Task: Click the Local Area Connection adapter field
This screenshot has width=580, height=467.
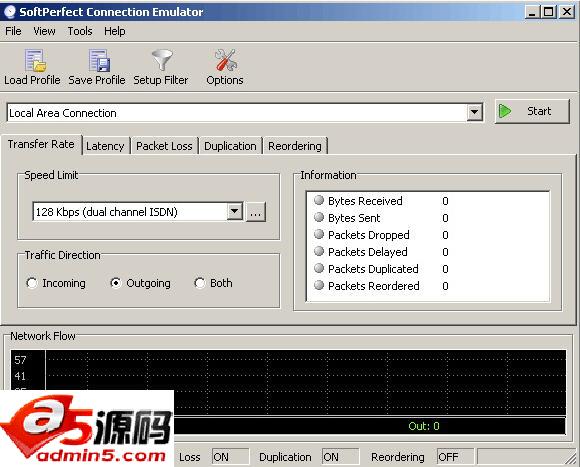Action: click(245, 113)
